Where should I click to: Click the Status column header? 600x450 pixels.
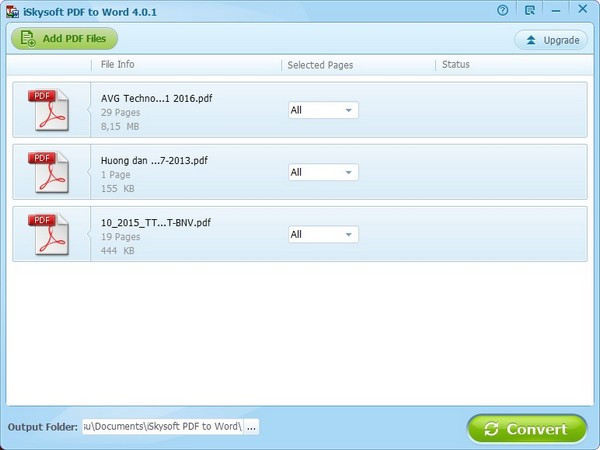pos(455,65)
